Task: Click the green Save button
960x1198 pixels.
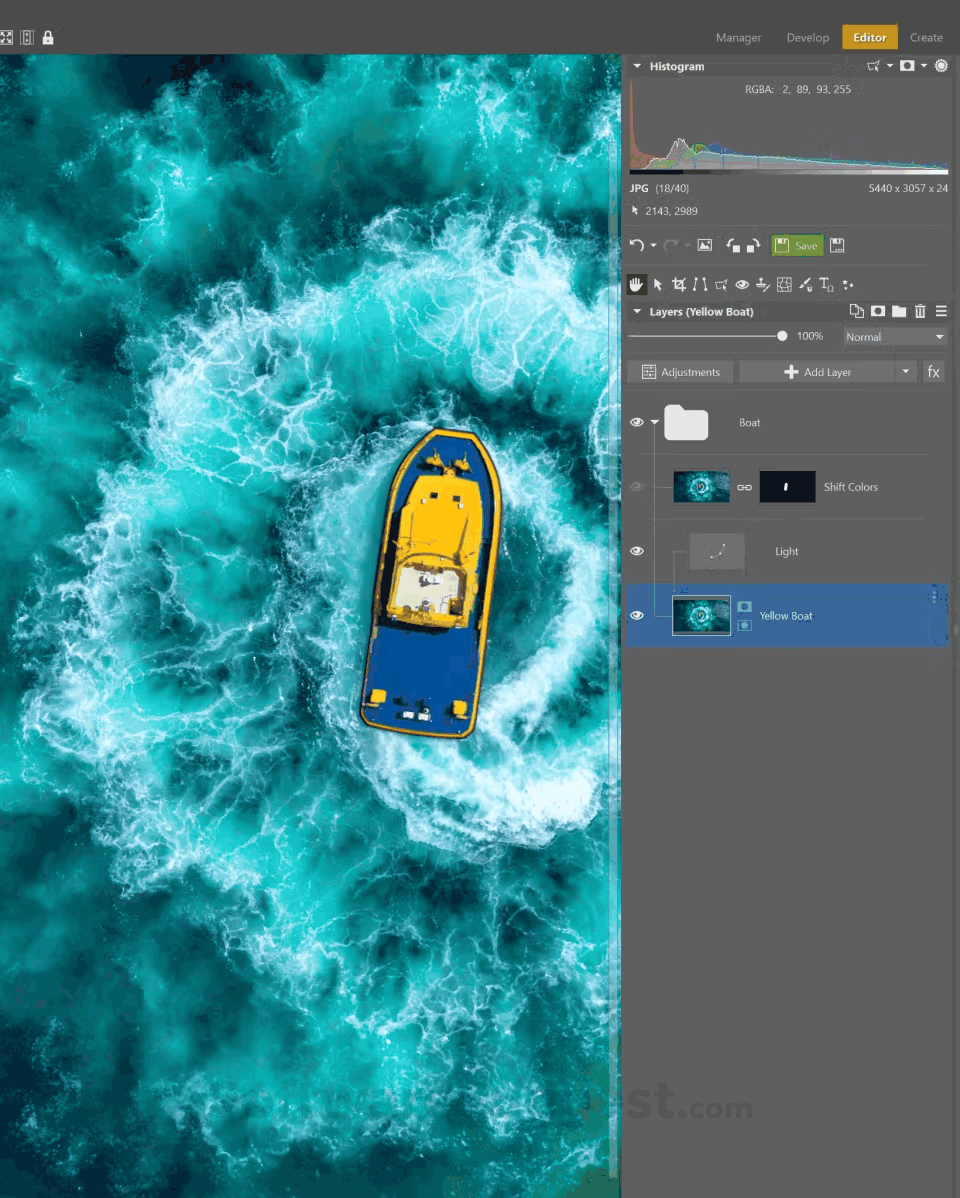Action: (797, 245)
